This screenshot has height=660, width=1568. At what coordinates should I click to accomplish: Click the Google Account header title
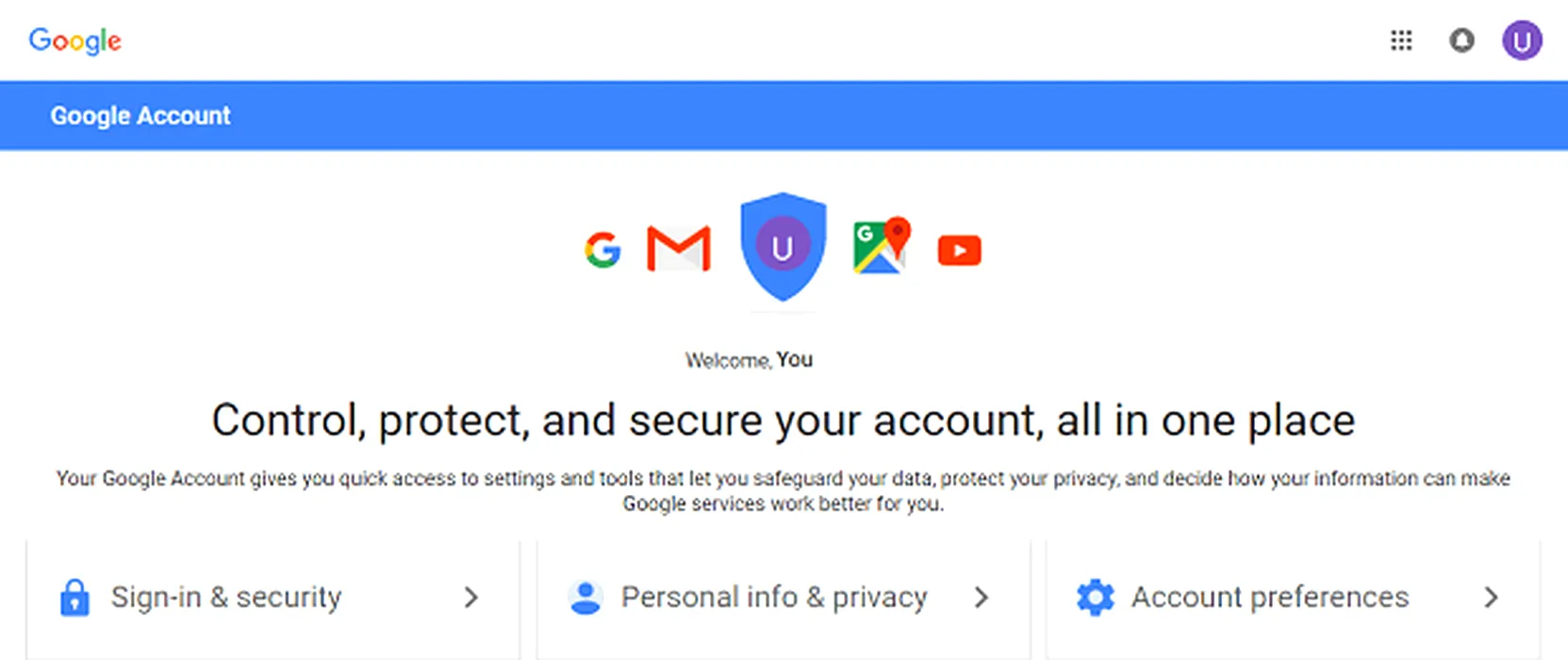(x=140, y=116)
